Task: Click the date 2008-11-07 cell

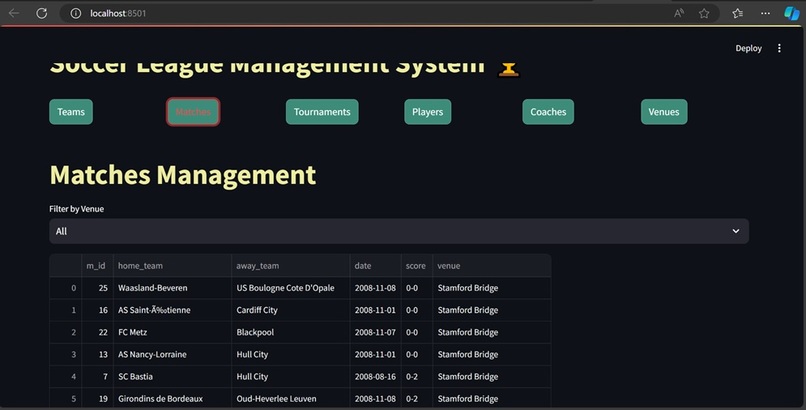Action: coord(375,332)
